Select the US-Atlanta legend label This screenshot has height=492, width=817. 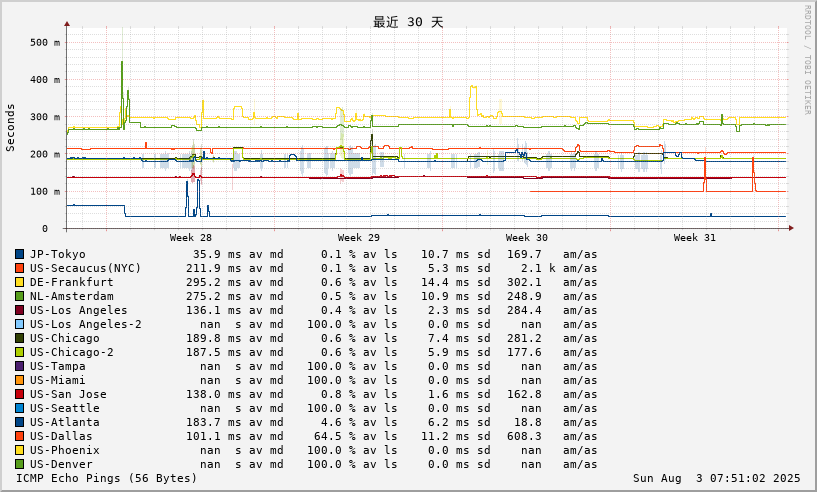click(64, 422)
